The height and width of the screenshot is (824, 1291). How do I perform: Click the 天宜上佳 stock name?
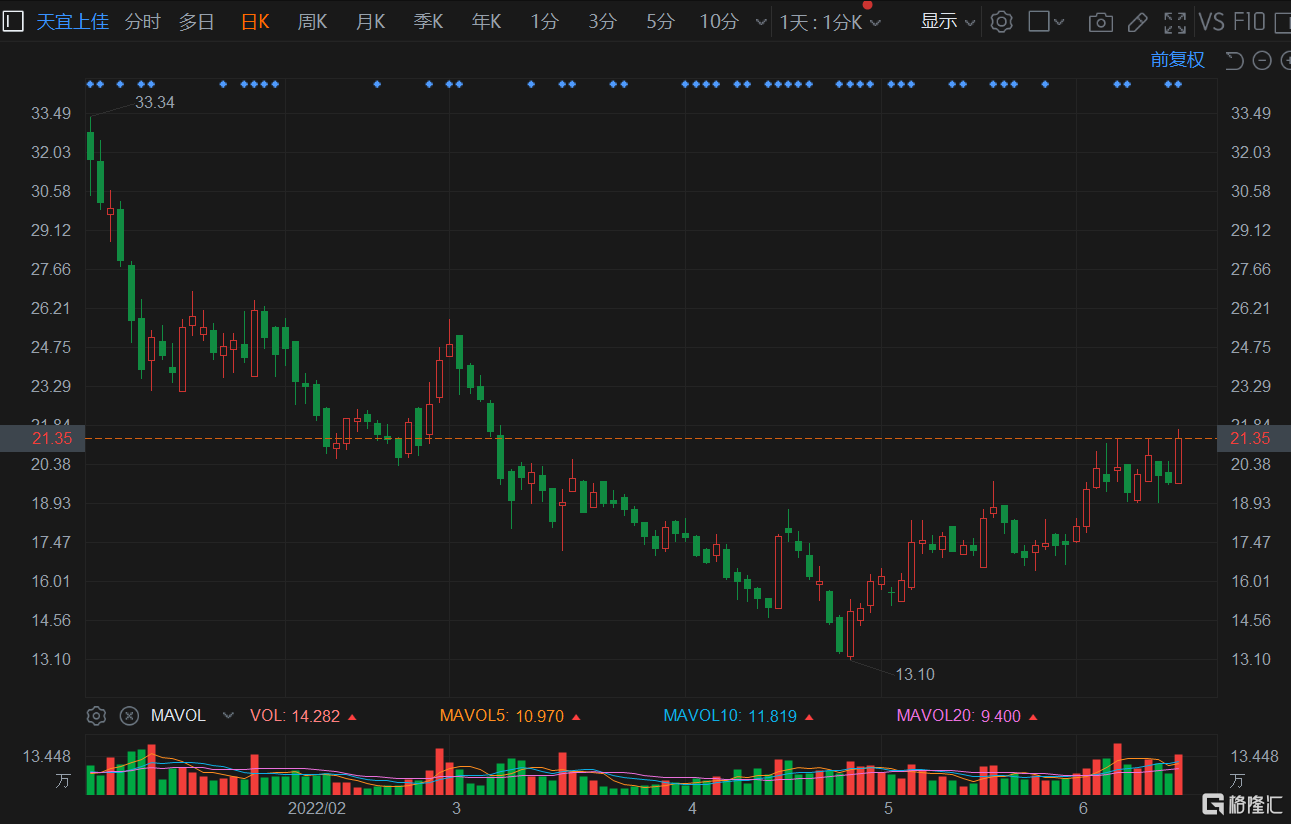[x=72, y=22]
